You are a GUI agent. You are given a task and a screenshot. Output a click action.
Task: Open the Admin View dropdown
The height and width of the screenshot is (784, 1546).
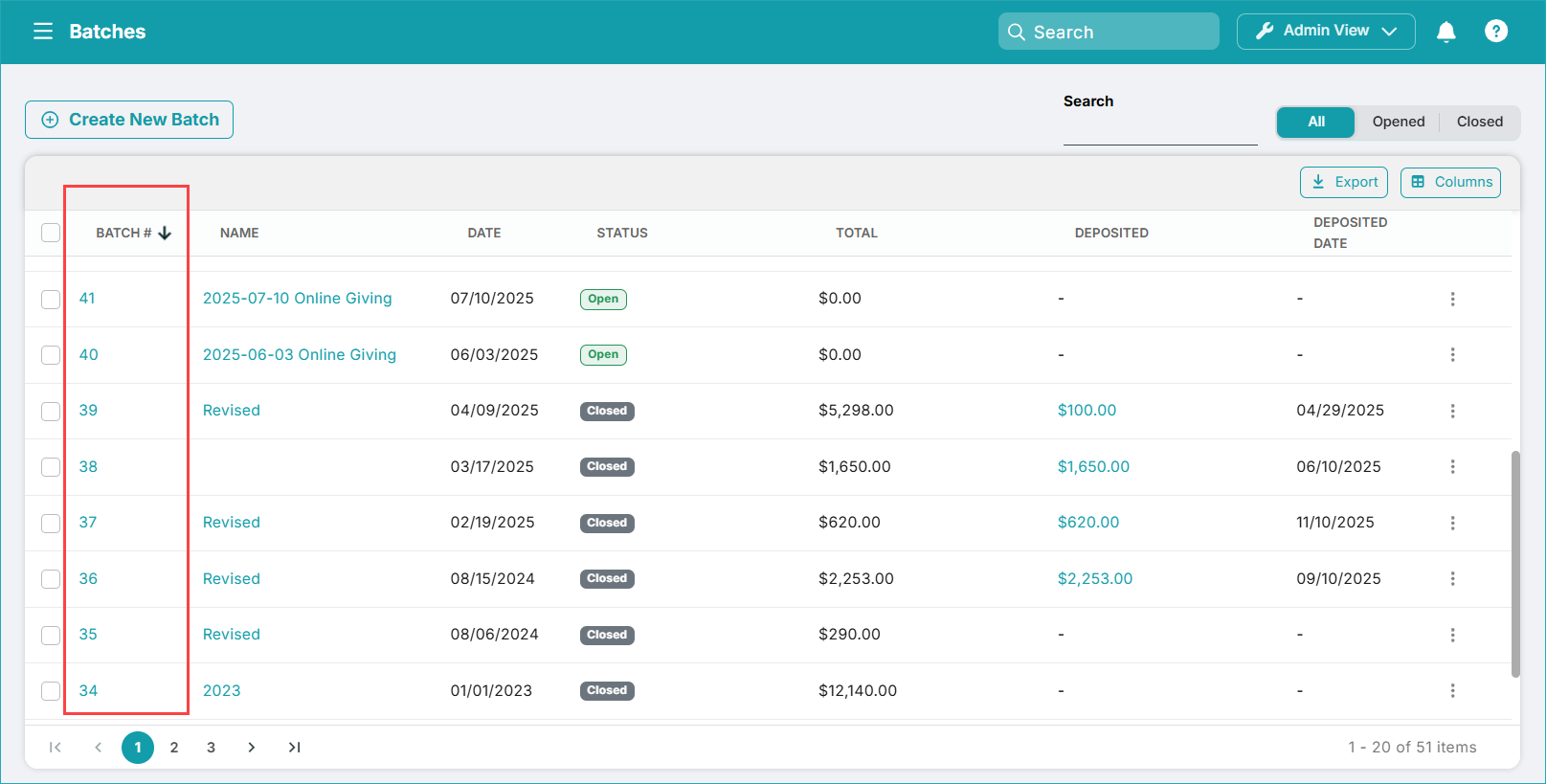1326,32
